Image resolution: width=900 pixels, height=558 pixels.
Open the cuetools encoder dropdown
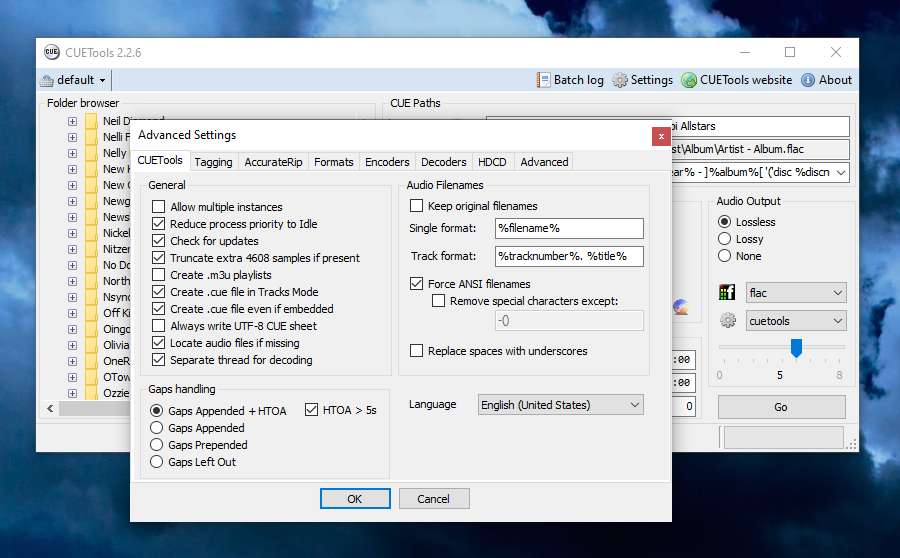coord(796,321)
